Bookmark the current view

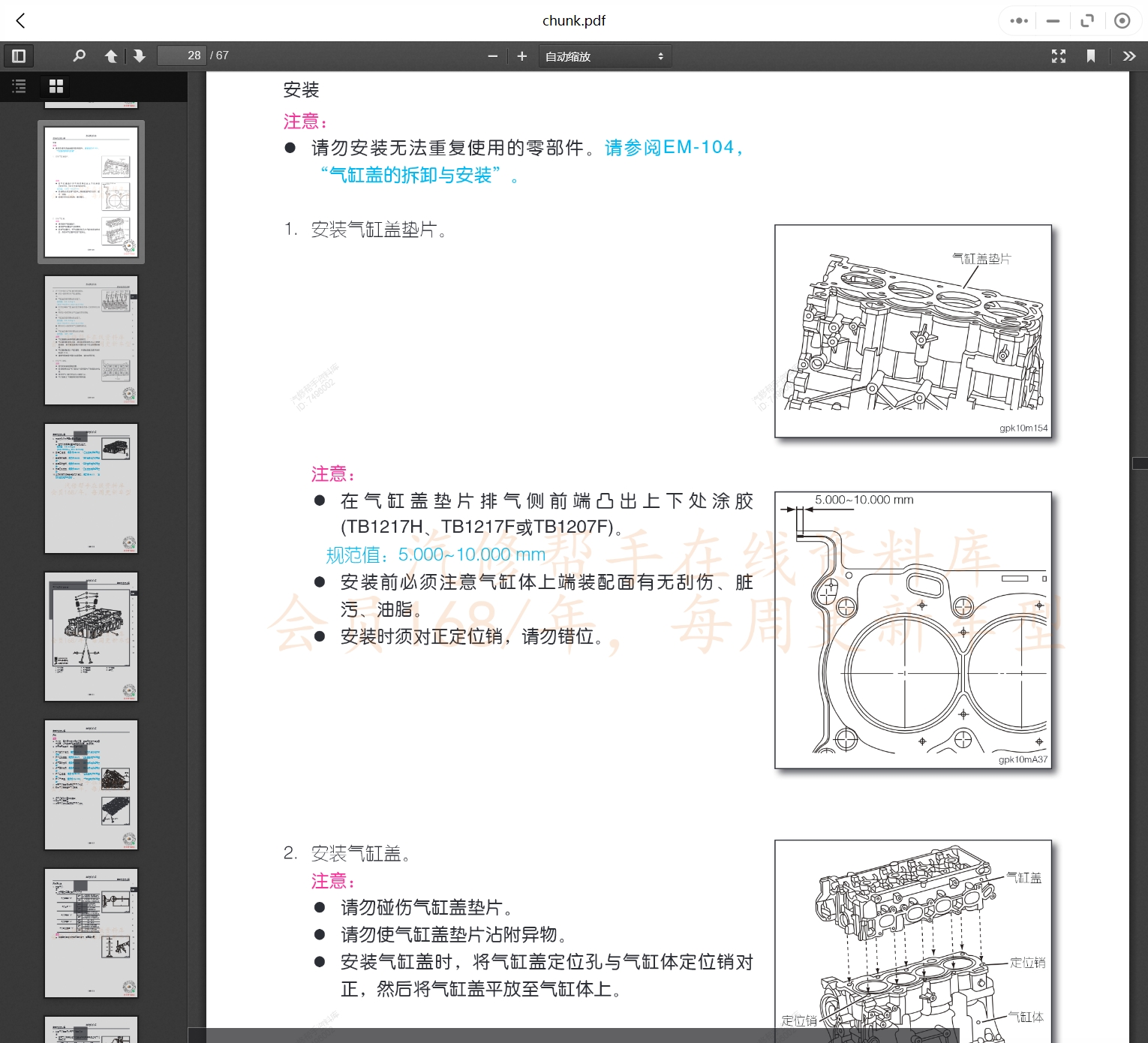(x=1092, y=56)
